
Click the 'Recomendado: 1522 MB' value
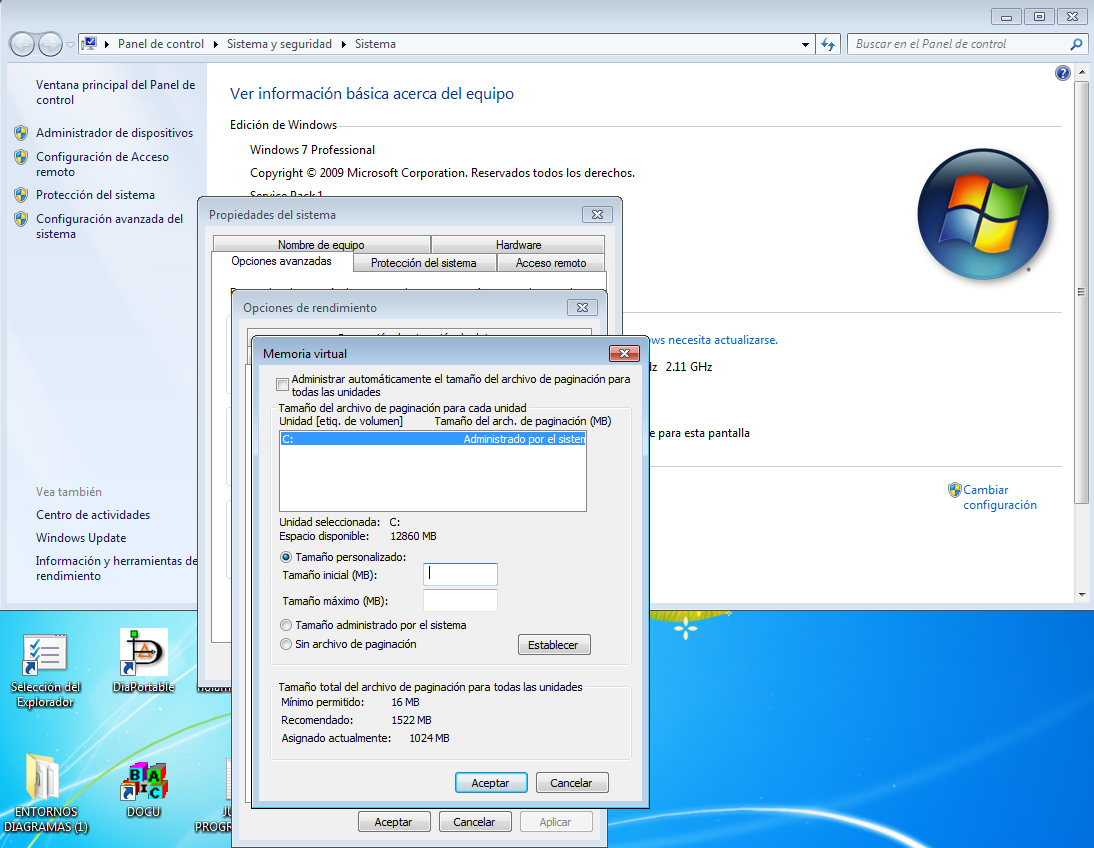pyautogui.click(x=412, y=720)
